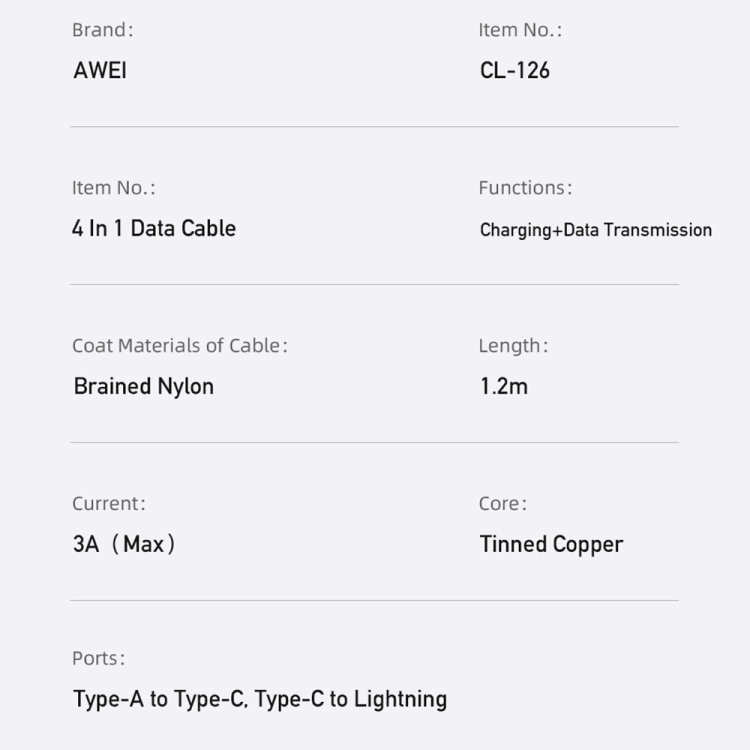The image size is (750, 750).
Task: Click the Item No. label above 4 In 1 Data Cable
Action: tap(114, 188)
